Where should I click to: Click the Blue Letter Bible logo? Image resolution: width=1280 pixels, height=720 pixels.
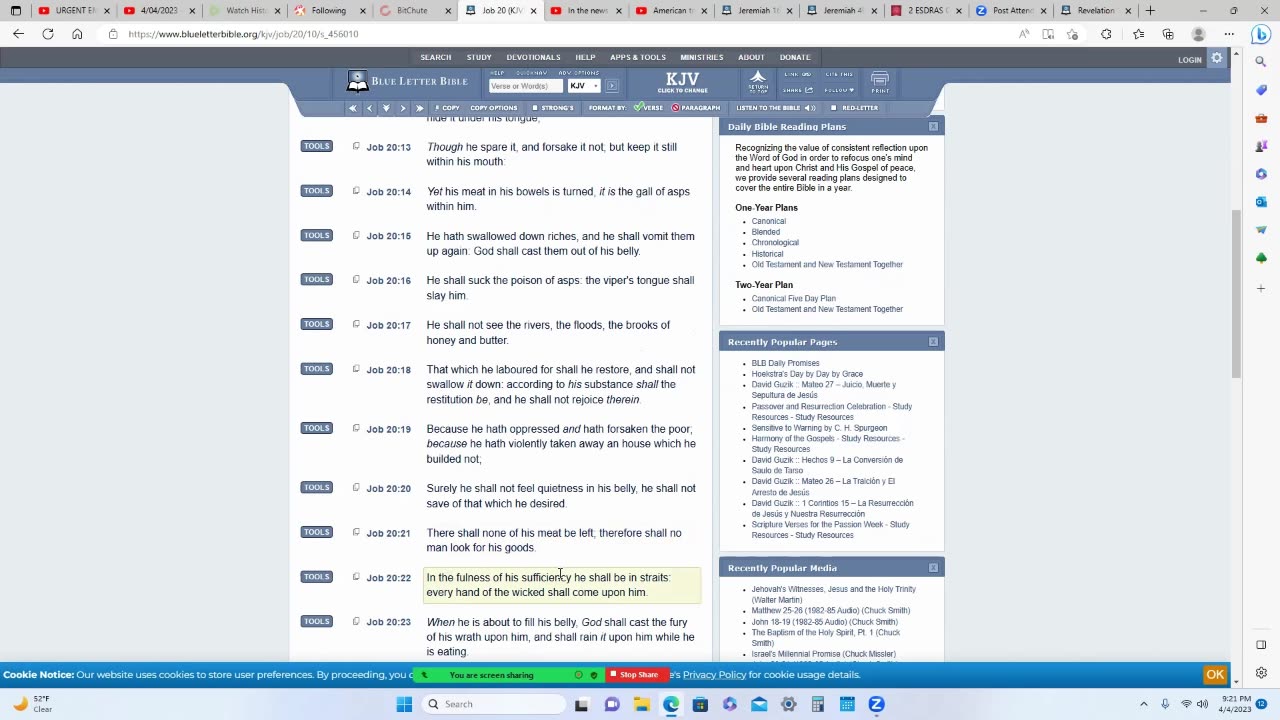[x=407, y=81]
